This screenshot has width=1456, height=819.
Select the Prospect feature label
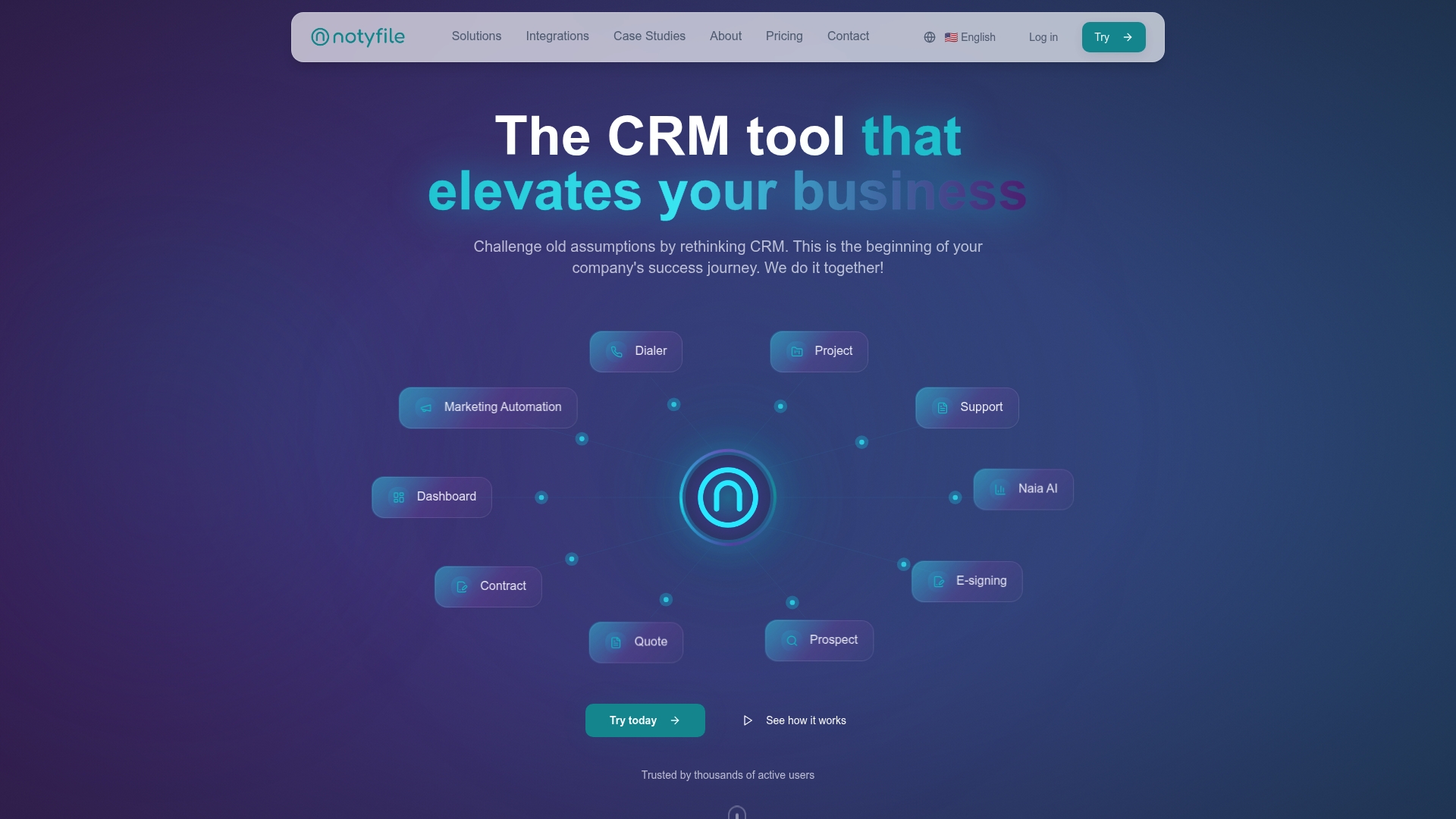click(x=833, y=640)
